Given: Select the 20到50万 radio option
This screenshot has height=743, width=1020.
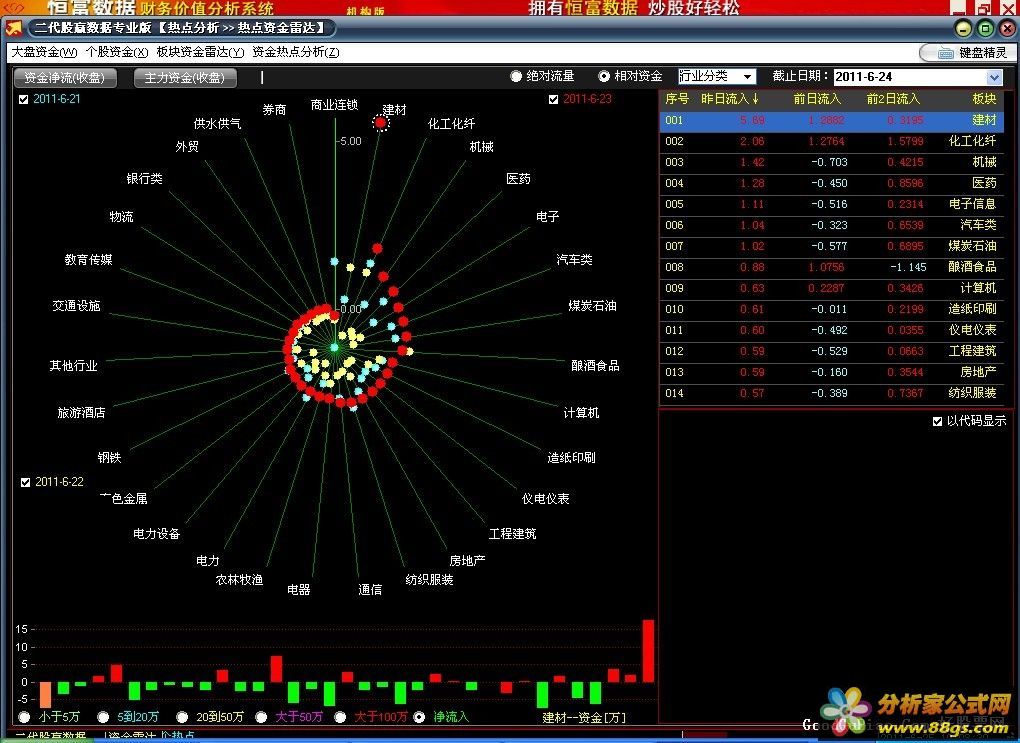Looking at the screenshot, I should pos(182,717).
